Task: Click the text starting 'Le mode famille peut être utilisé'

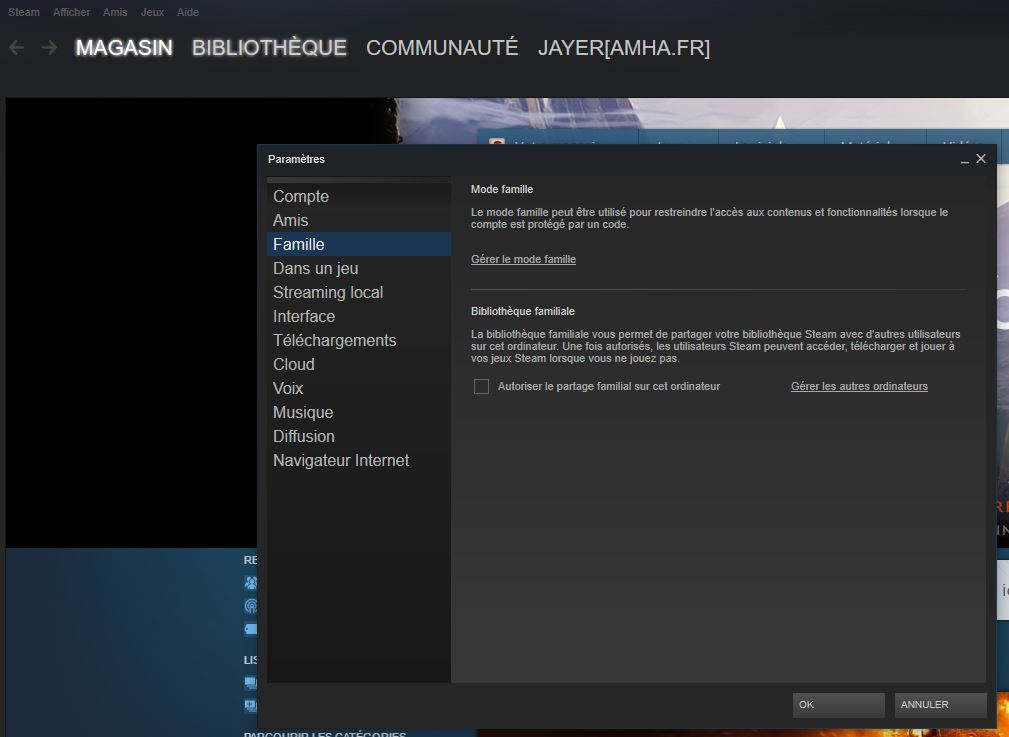Action: [709, 218]
